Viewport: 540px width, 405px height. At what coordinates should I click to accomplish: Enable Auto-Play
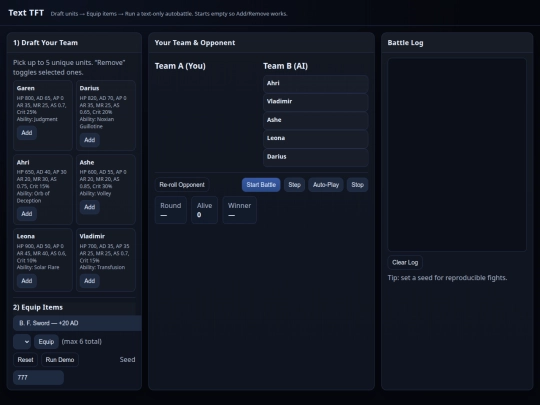[x=326, y=185]
